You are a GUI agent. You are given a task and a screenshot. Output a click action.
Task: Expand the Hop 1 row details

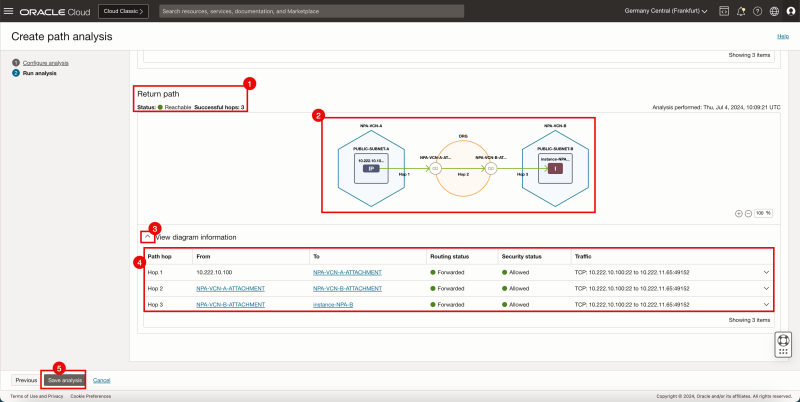click(766, 272)
